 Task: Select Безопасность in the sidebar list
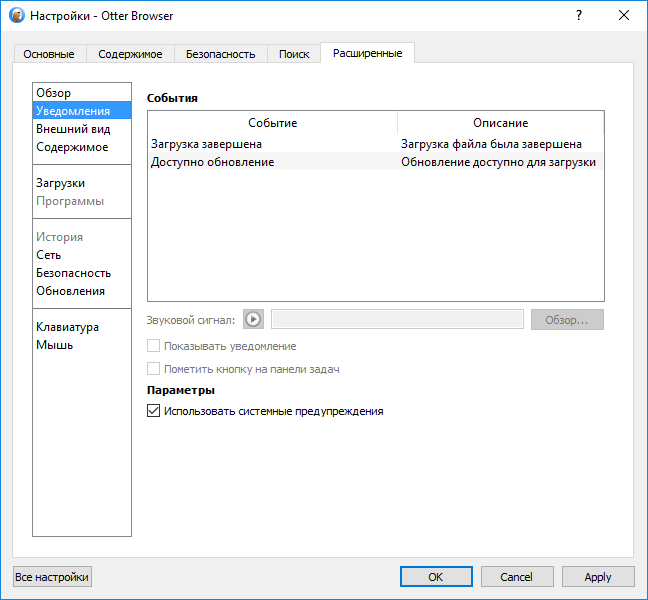coord(82,273)
